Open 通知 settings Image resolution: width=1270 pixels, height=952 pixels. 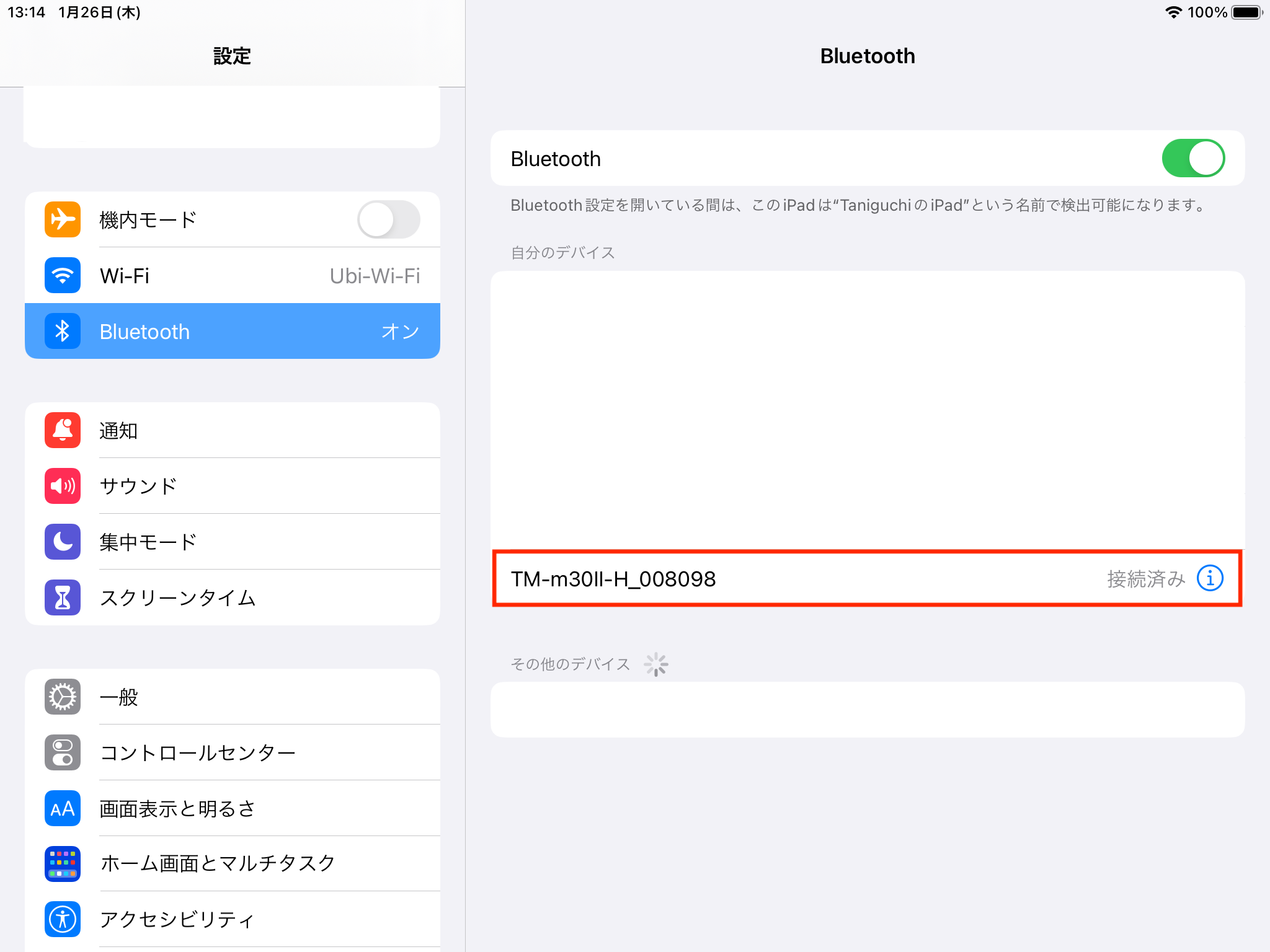[233, 430]
